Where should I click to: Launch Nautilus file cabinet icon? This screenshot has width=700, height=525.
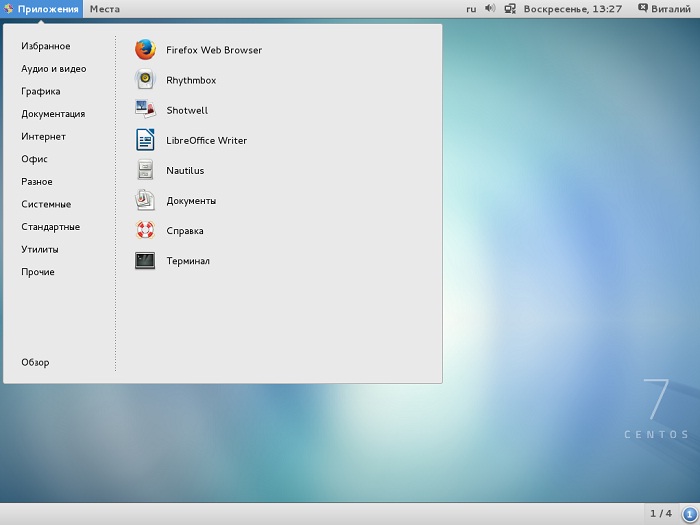[145, 170]
